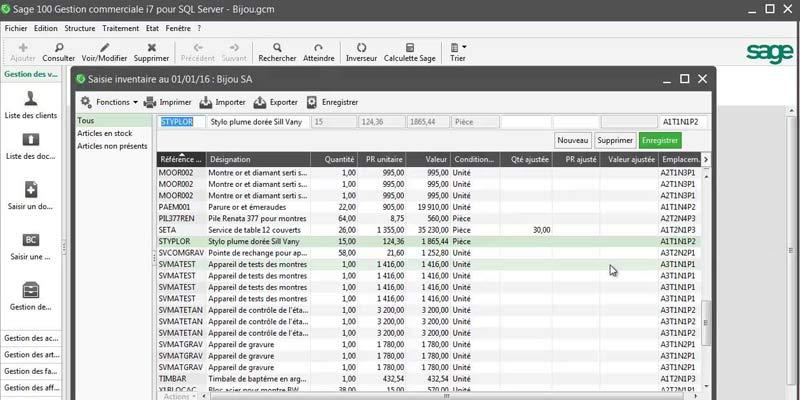The height and width of the screenshot is (400, 800).
Task: Open the ? help menu
Action: click(199, 29)
